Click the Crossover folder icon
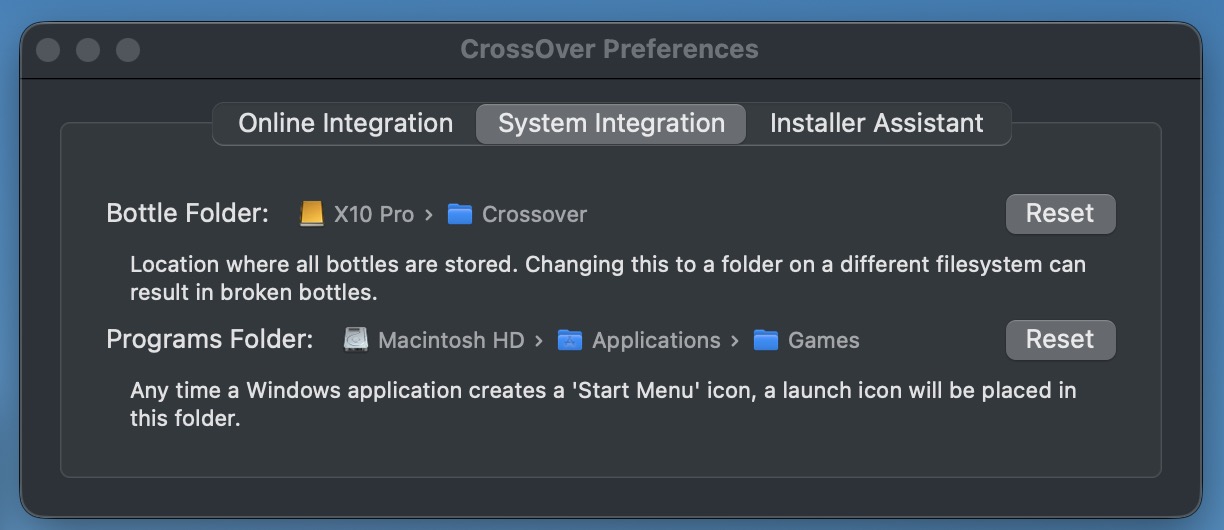Viewport: 1224px width, 530px height. (460, 214)
